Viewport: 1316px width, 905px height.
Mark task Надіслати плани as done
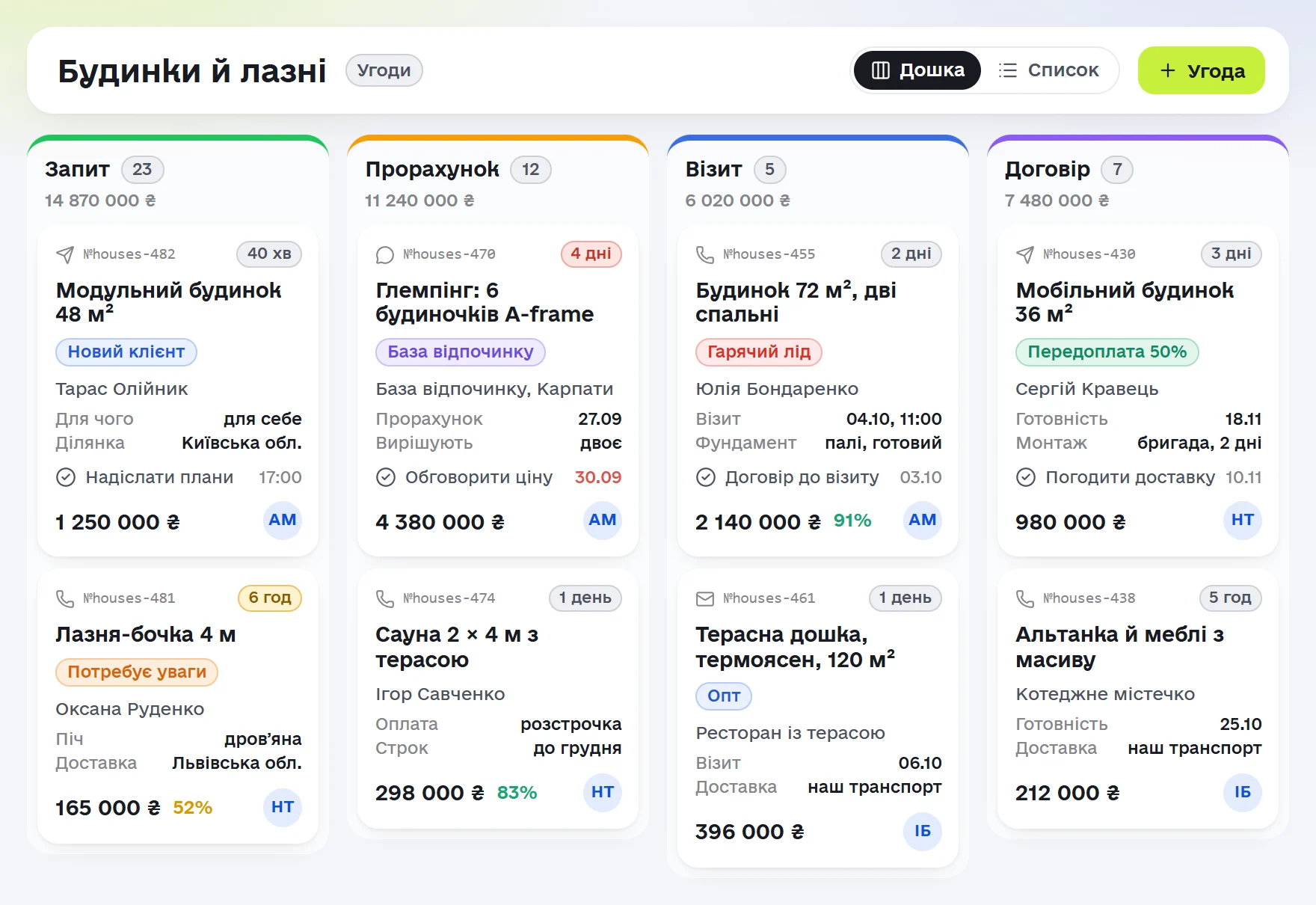click(x=66, y=477)
